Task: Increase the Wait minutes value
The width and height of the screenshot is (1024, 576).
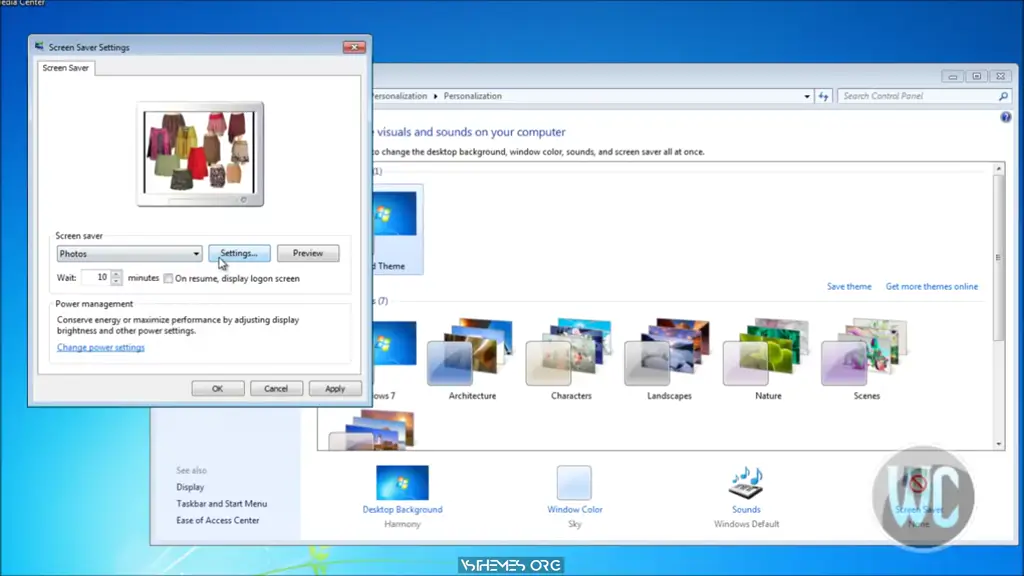Action: click(117, 273)
